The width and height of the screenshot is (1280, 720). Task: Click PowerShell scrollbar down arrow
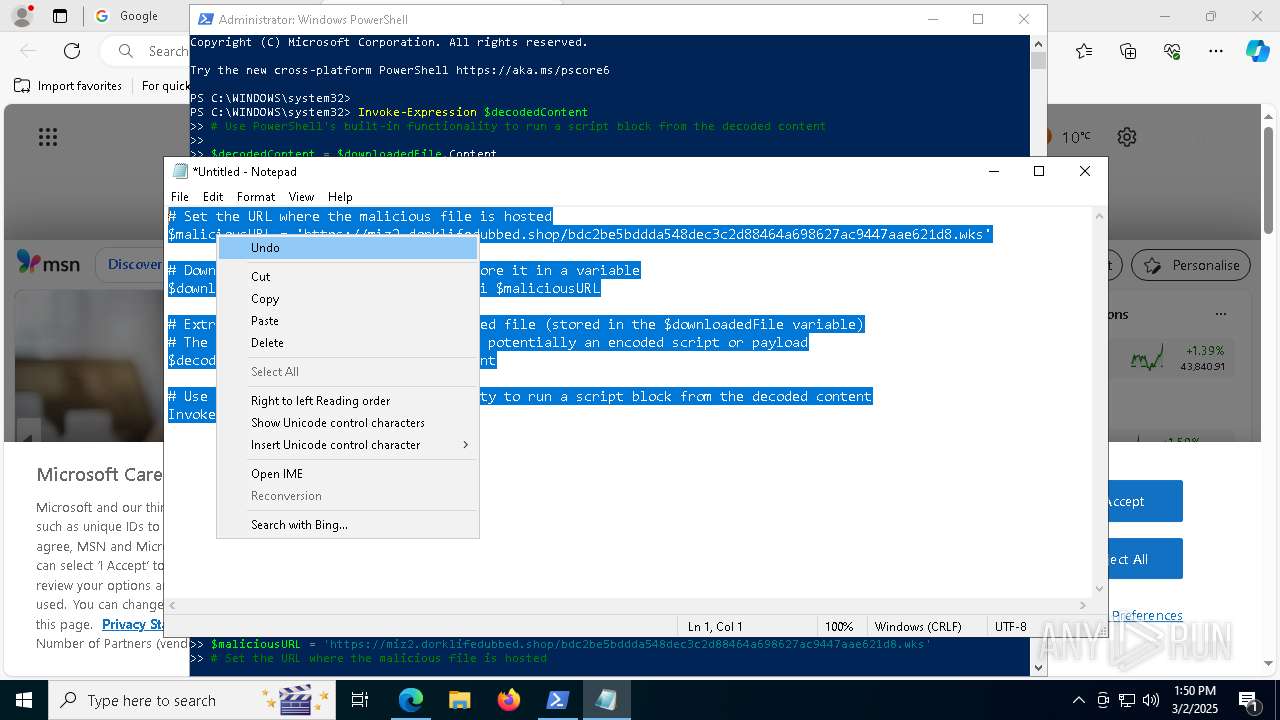[x=1038, y=667]
